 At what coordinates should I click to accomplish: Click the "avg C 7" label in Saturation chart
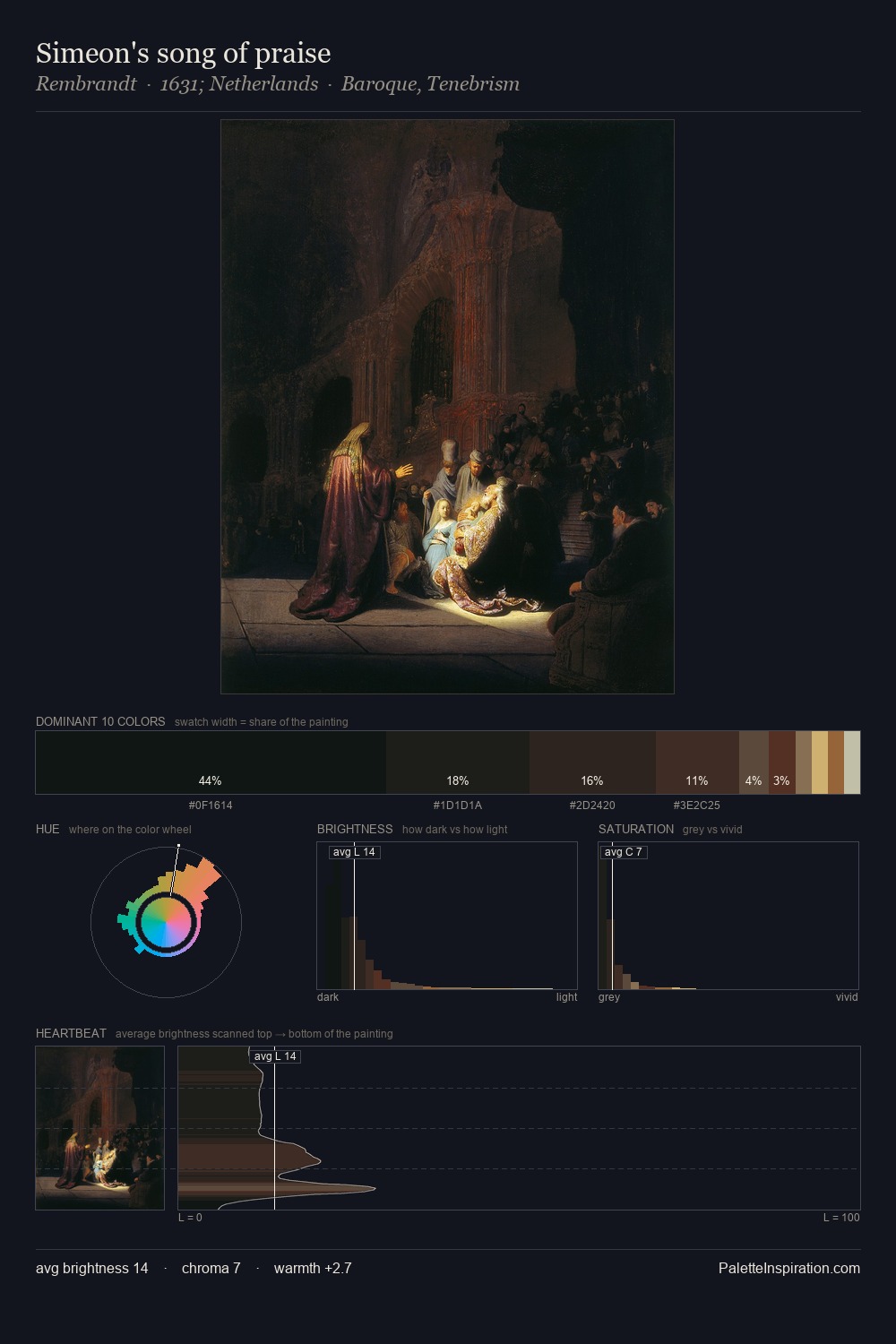[x=623, y=852]
